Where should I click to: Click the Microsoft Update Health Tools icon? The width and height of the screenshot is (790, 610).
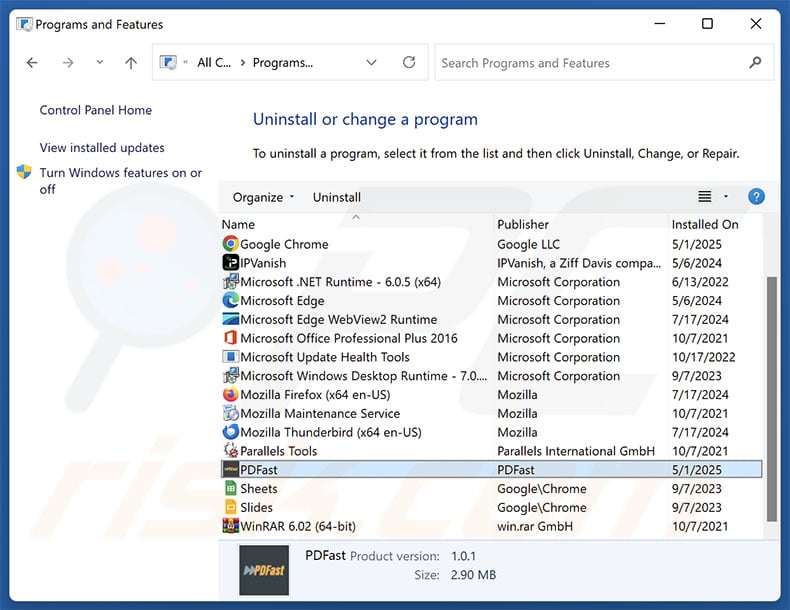coord(230,357)
